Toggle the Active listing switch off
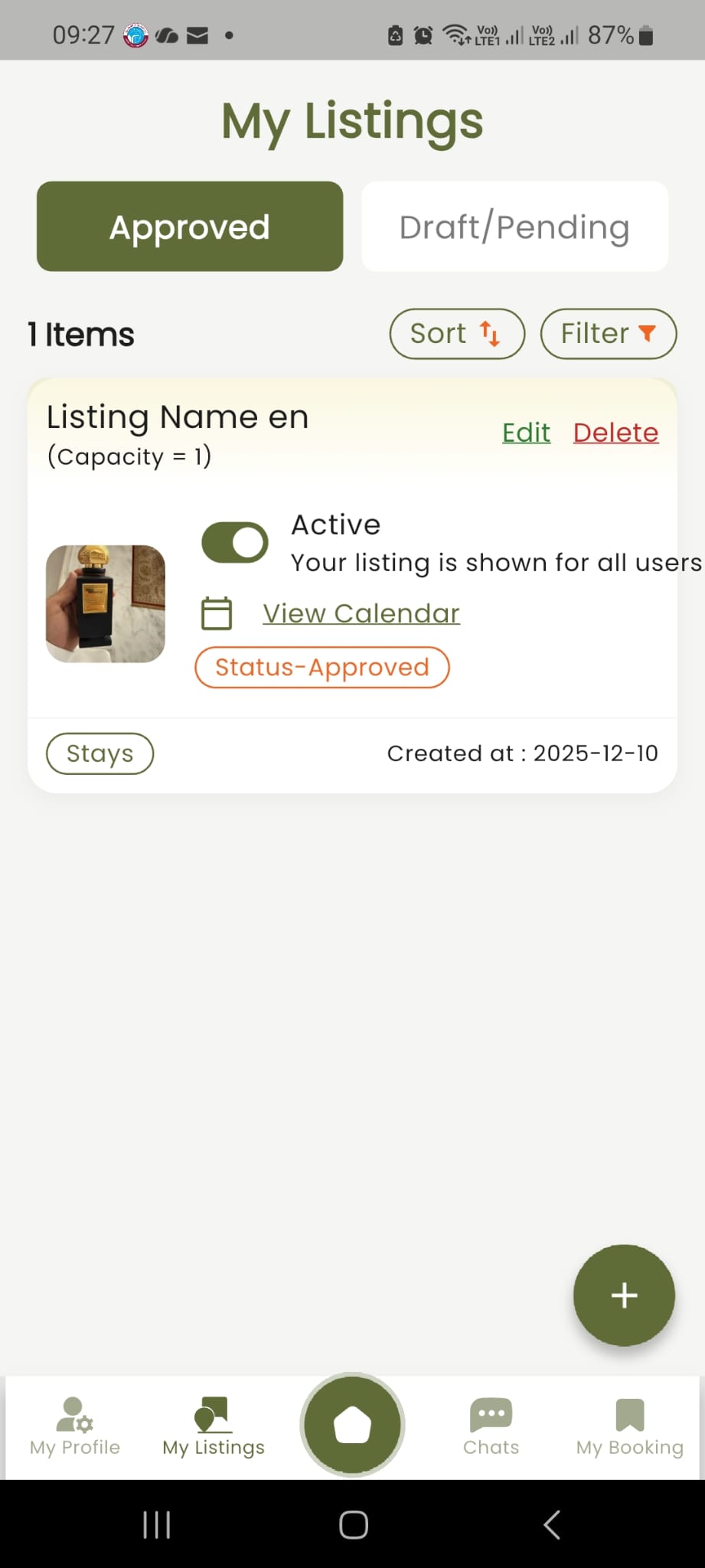The height and width of the screenshot is (1568, 705). pyautogui.click(x=235, y=543)
